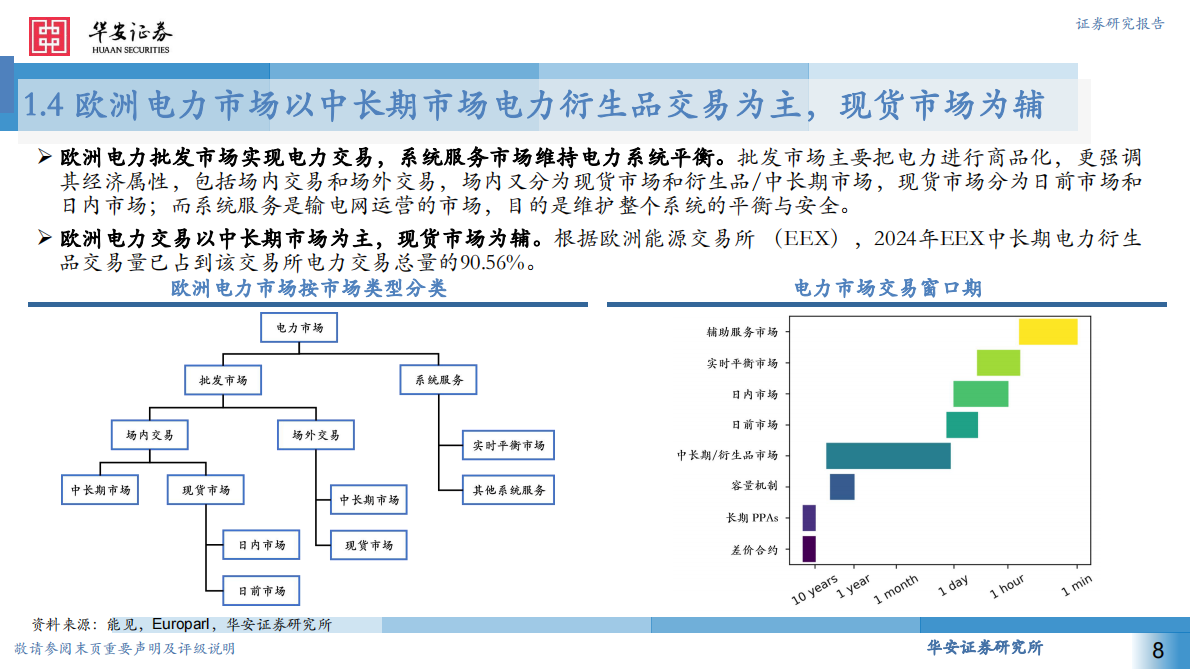The image size is (1190, 669).
Task: Click the teal-green 日前市场 bar
Action: pyautogui.click(x=962, y=425)
